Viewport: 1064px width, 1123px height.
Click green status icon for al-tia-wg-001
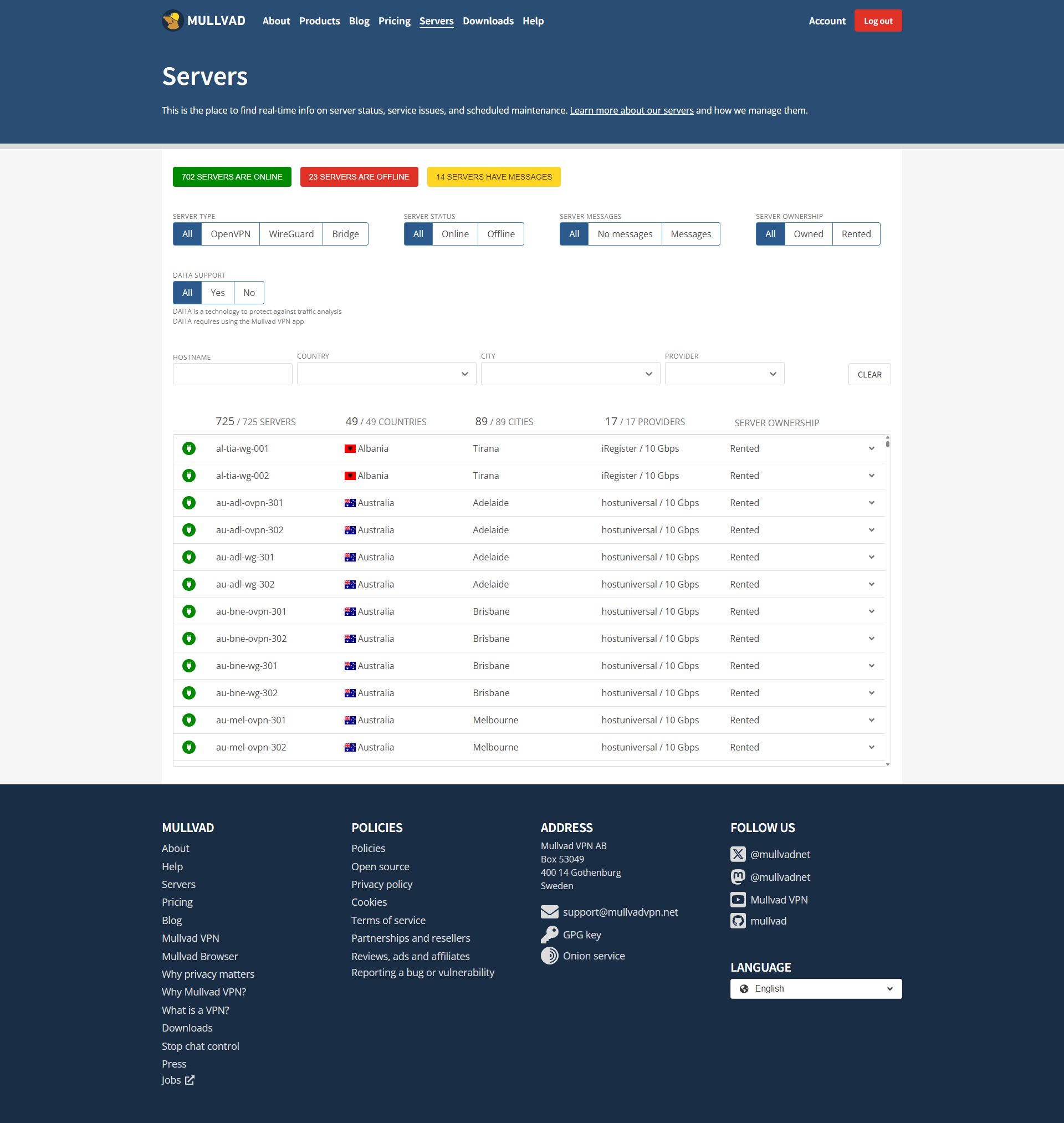(189, 448)
